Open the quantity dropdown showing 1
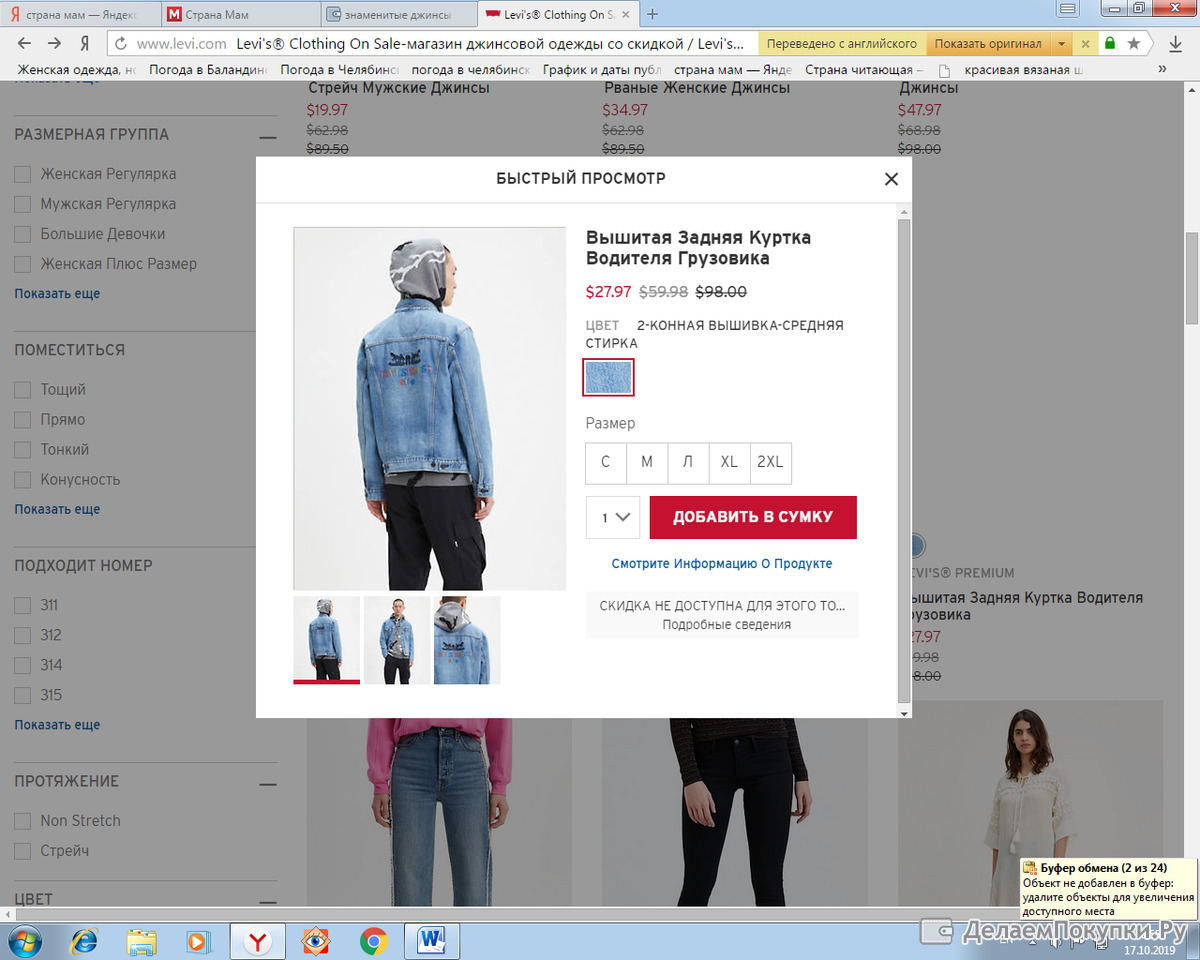Screen dimensions: 1200x960 point(613,518)
